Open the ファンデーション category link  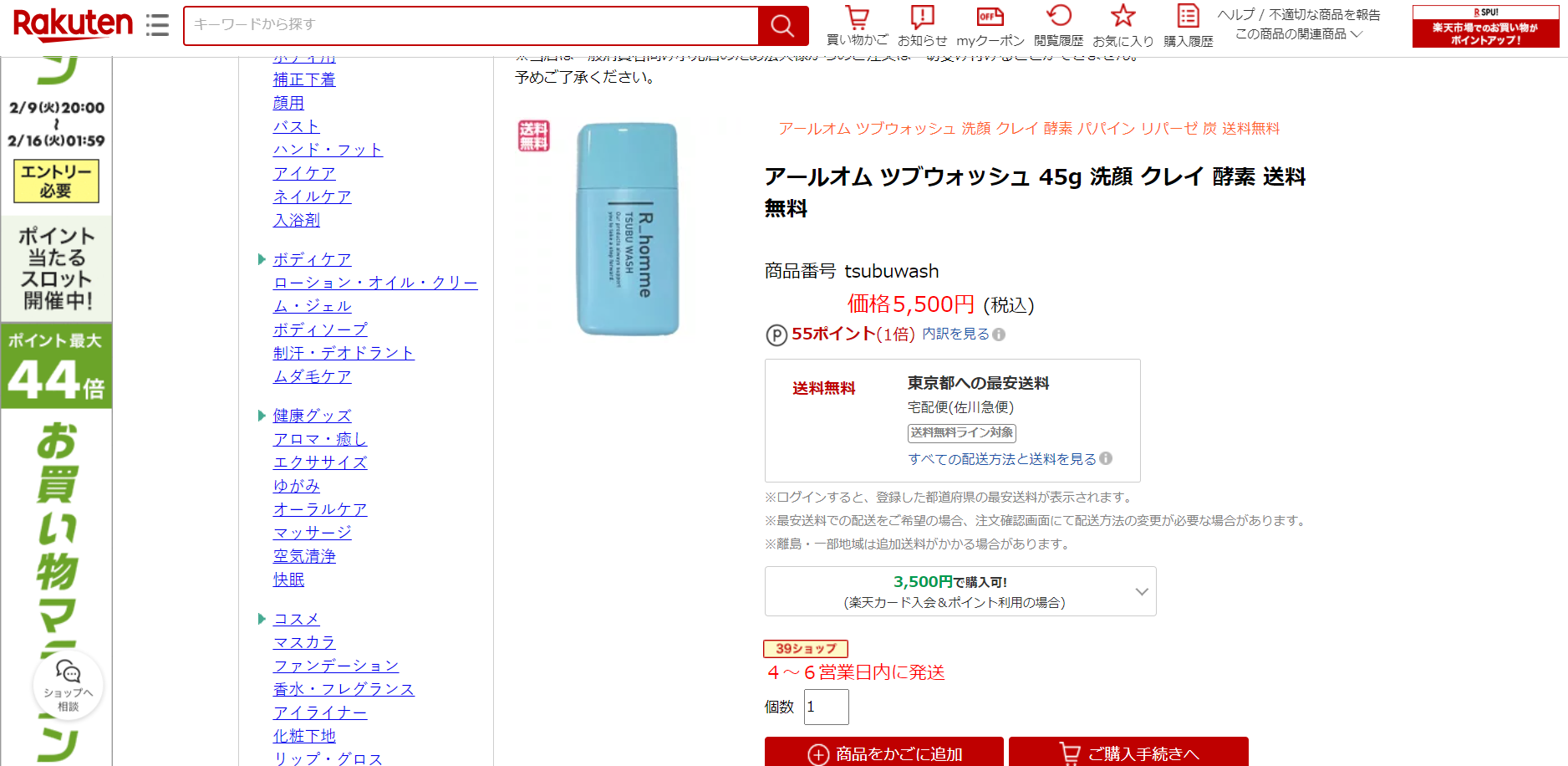pyautogui.click(x=336, y=666)
